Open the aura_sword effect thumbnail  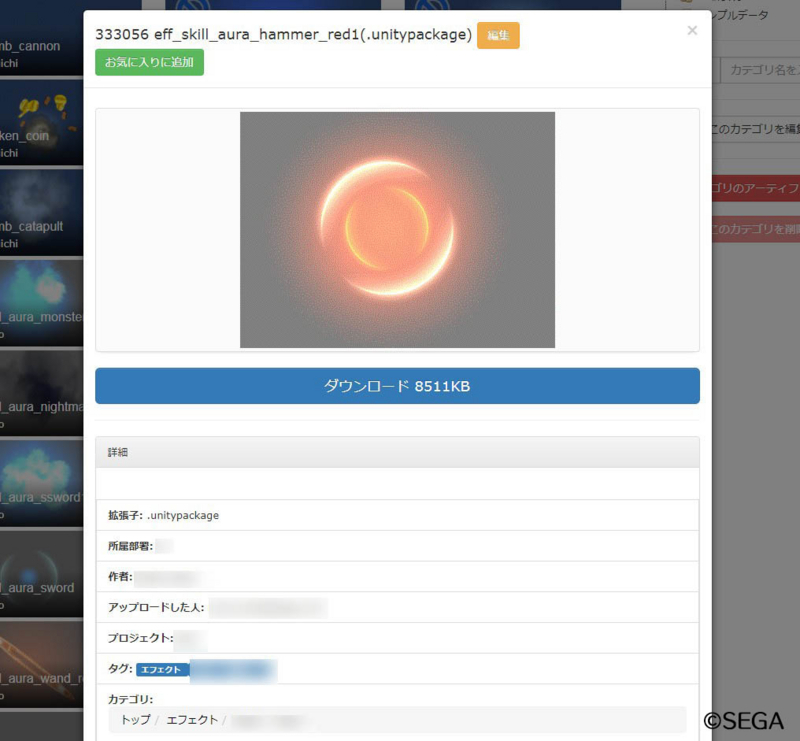point(41,574)
